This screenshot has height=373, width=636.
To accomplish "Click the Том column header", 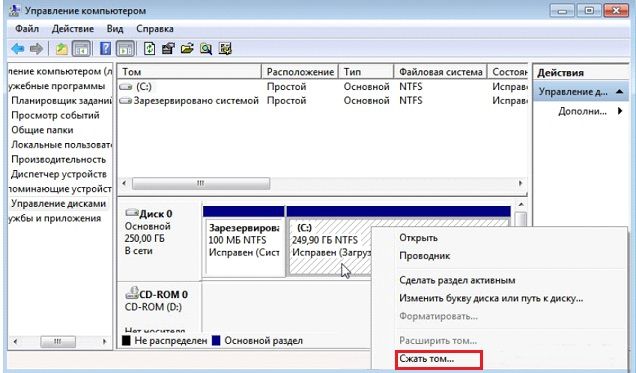I will tap(189, 72).
